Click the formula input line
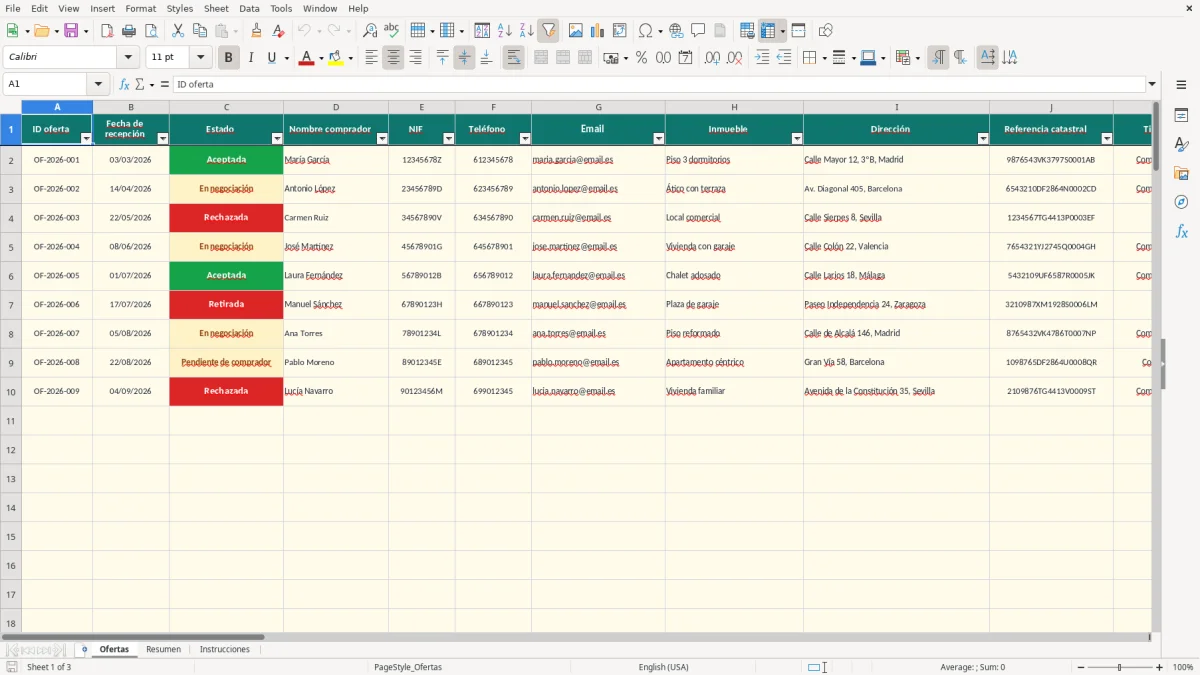This screenshot has height=675, width=1200. click(659, 84)
